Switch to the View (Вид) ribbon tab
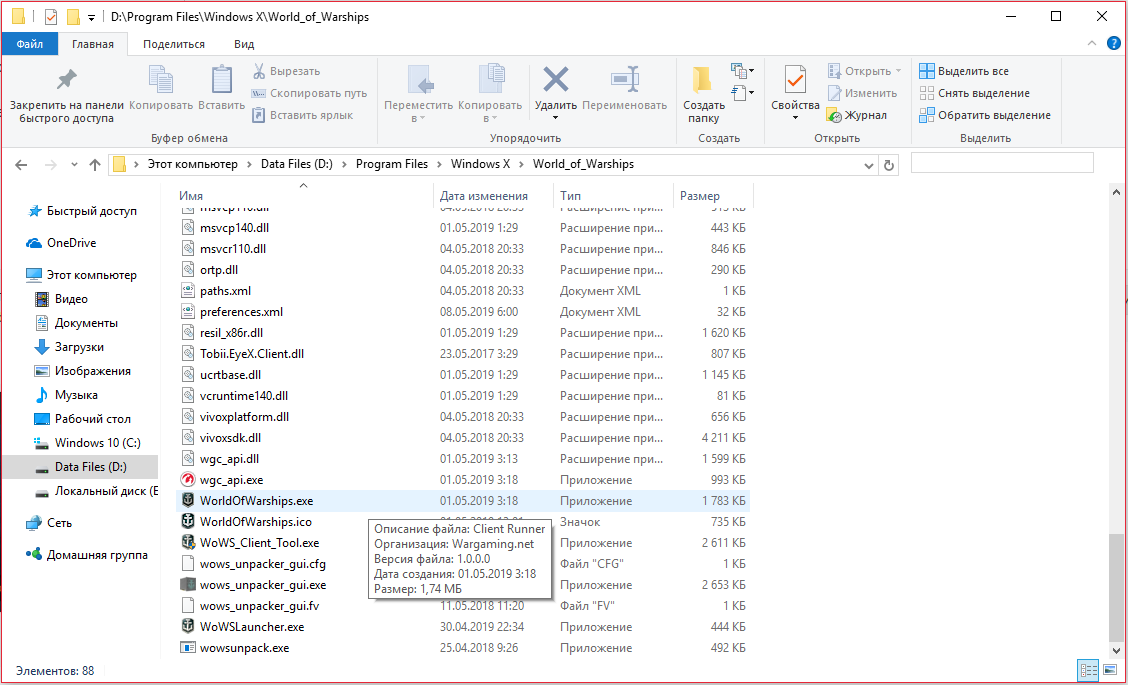 pyautogui.click(x=244, y=44)
